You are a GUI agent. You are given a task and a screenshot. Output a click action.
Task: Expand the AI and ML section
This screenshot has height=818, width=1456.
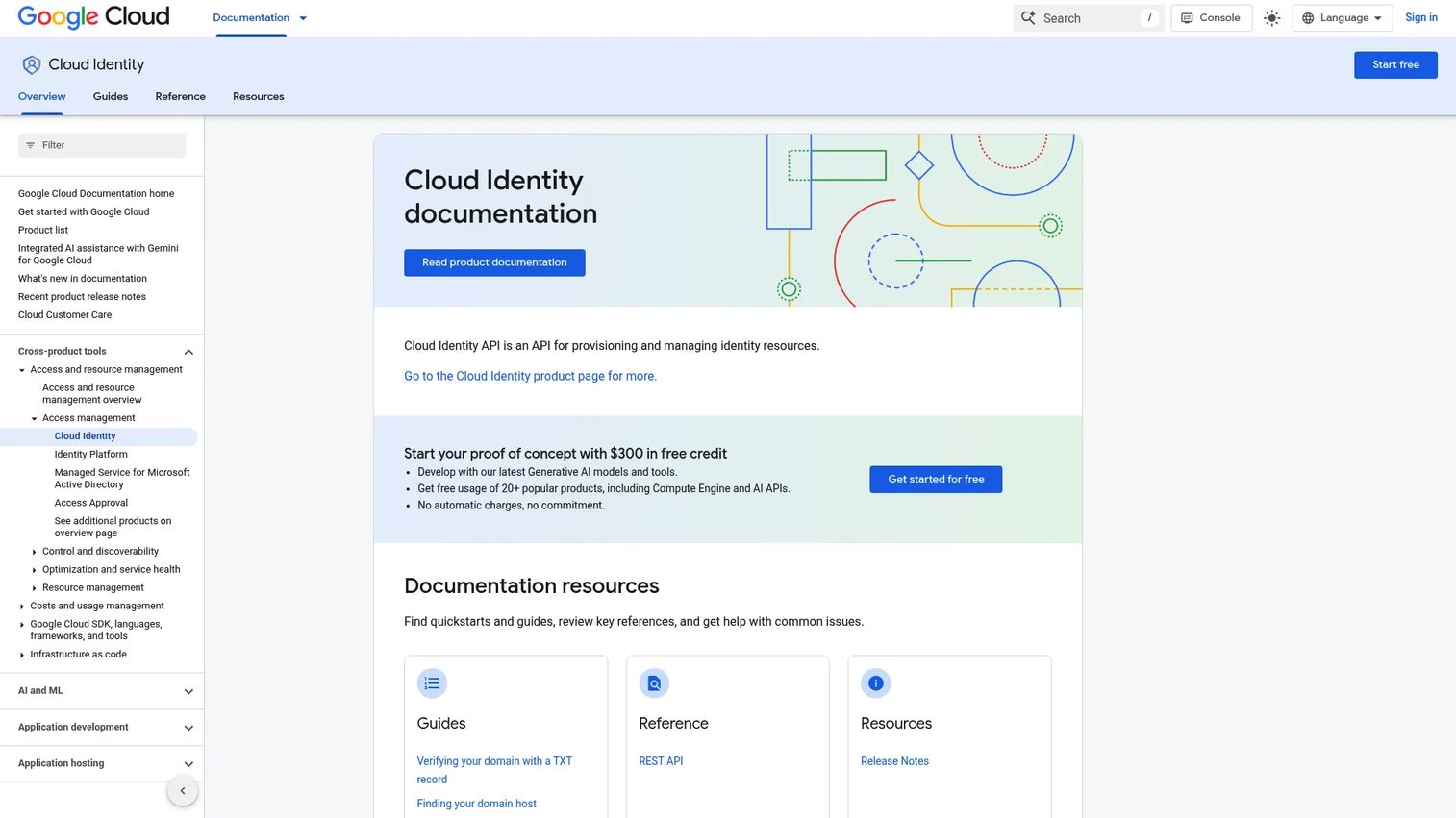point(188,691)
